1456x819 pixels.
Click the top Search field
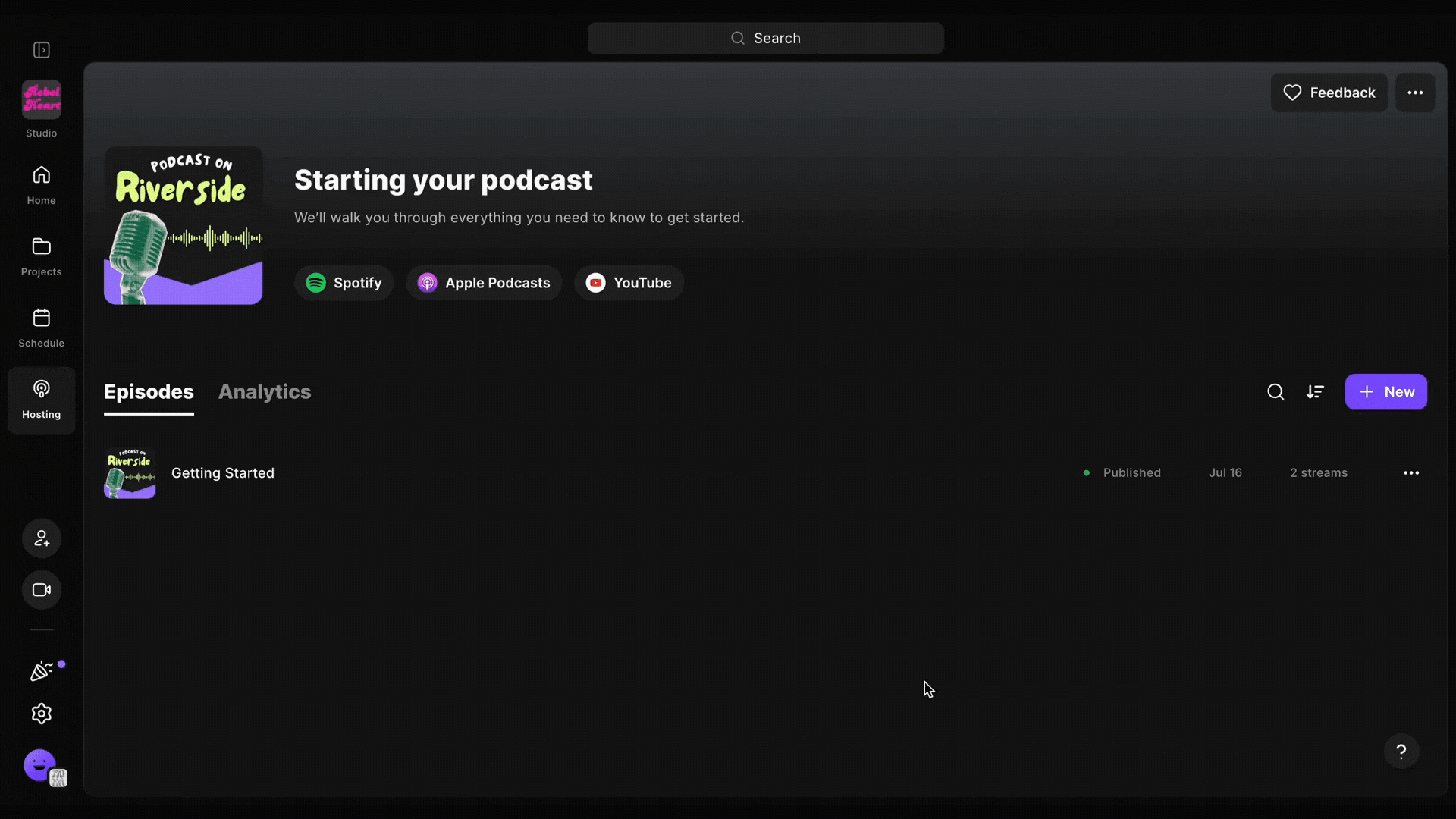point(766,38)
